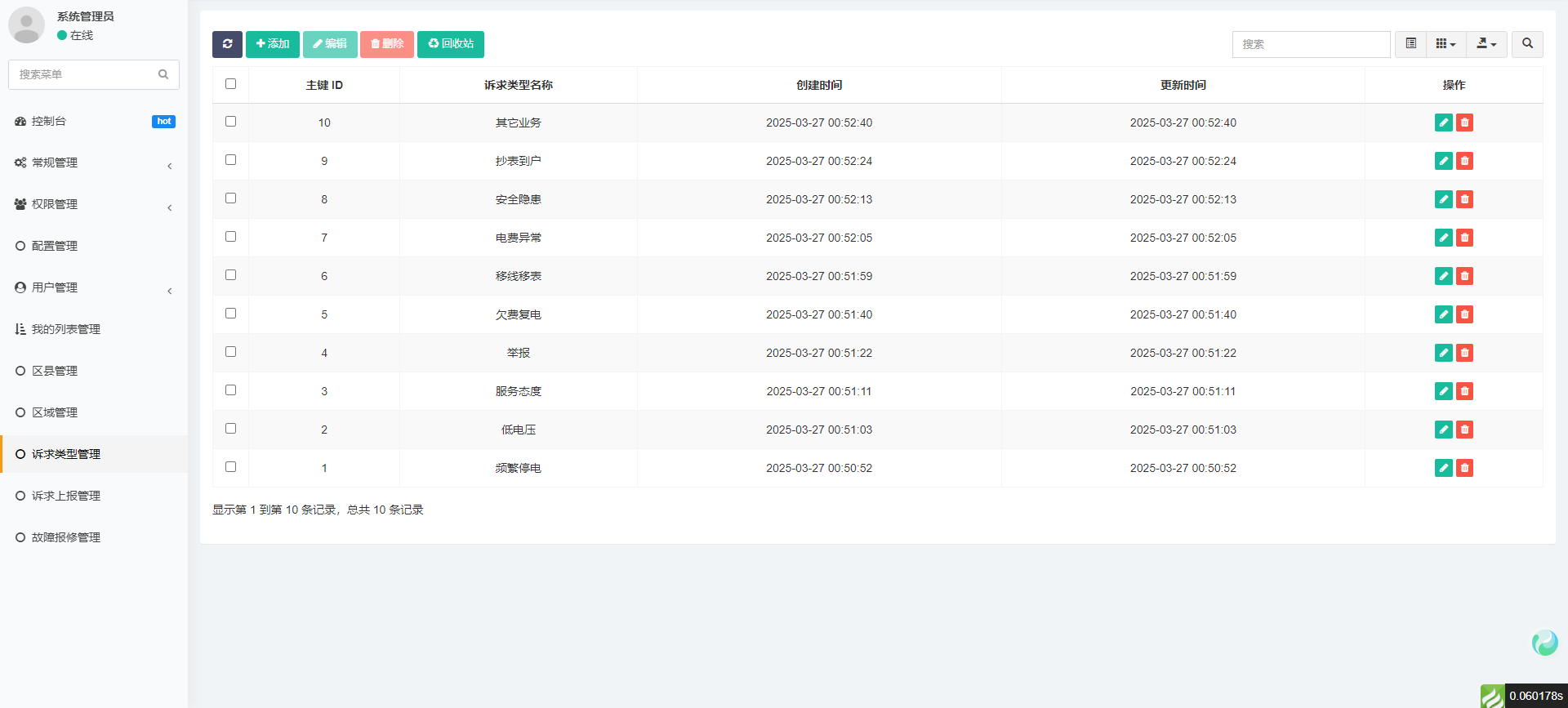Click the trash icon for 低电压 row
Viewport: 1568px width, 708px height.
coord(1464,430)
